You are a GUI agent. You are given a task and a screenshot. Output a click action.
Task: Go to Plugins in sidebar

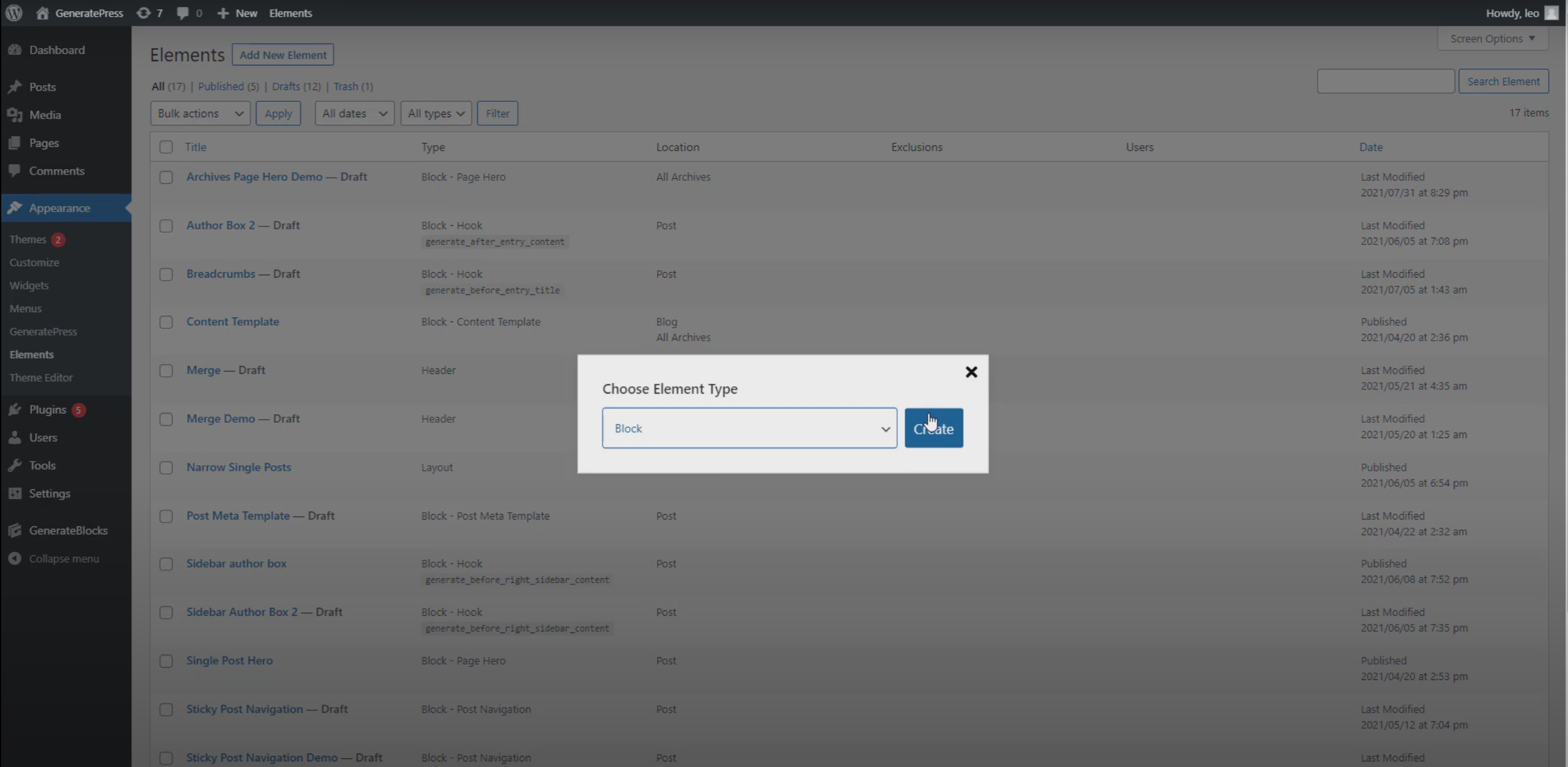pyautogui.click(x=47, y=410)
